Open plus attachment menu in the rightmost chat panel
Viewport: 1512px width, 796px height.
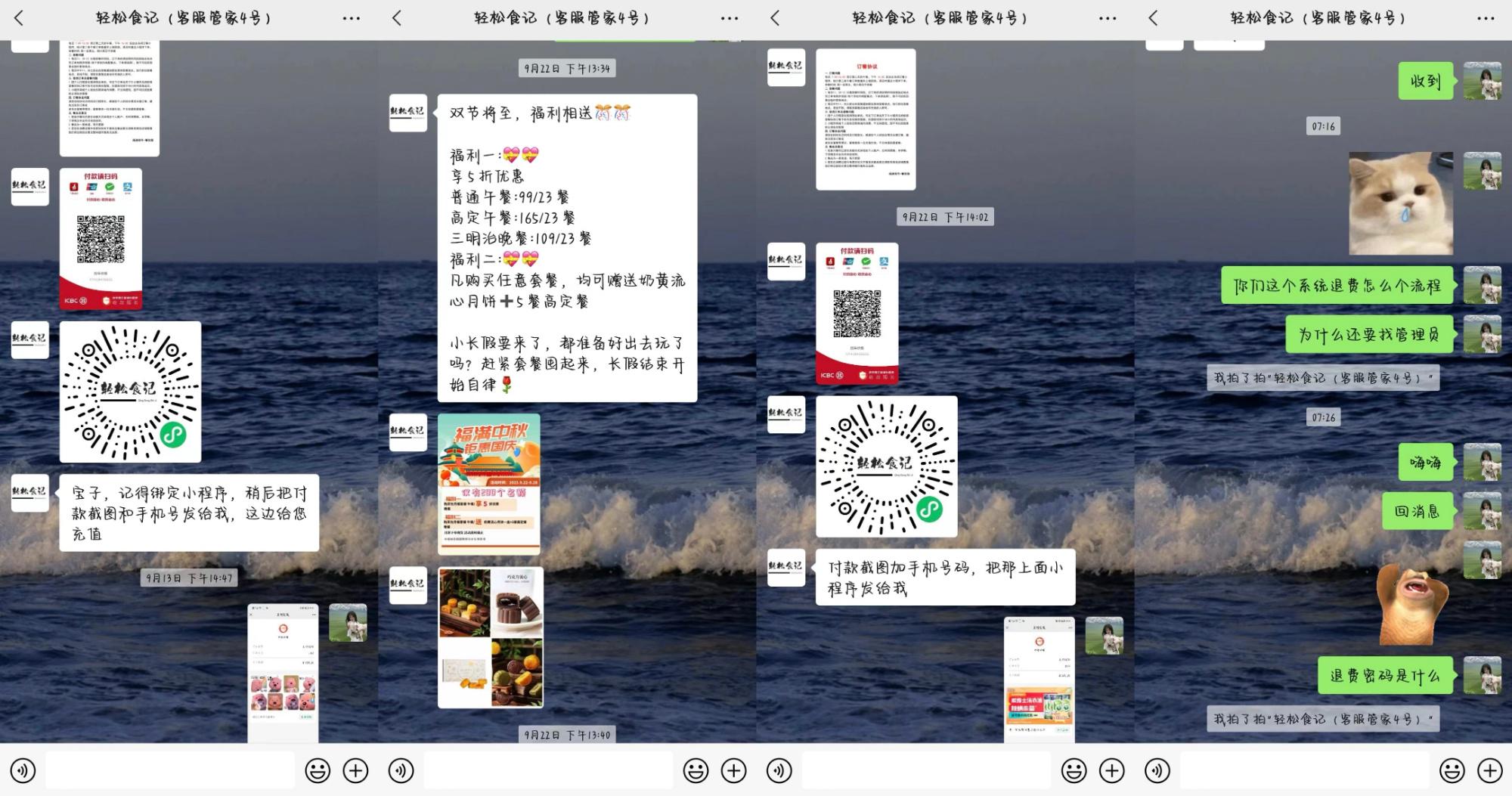coord(1489,770)
